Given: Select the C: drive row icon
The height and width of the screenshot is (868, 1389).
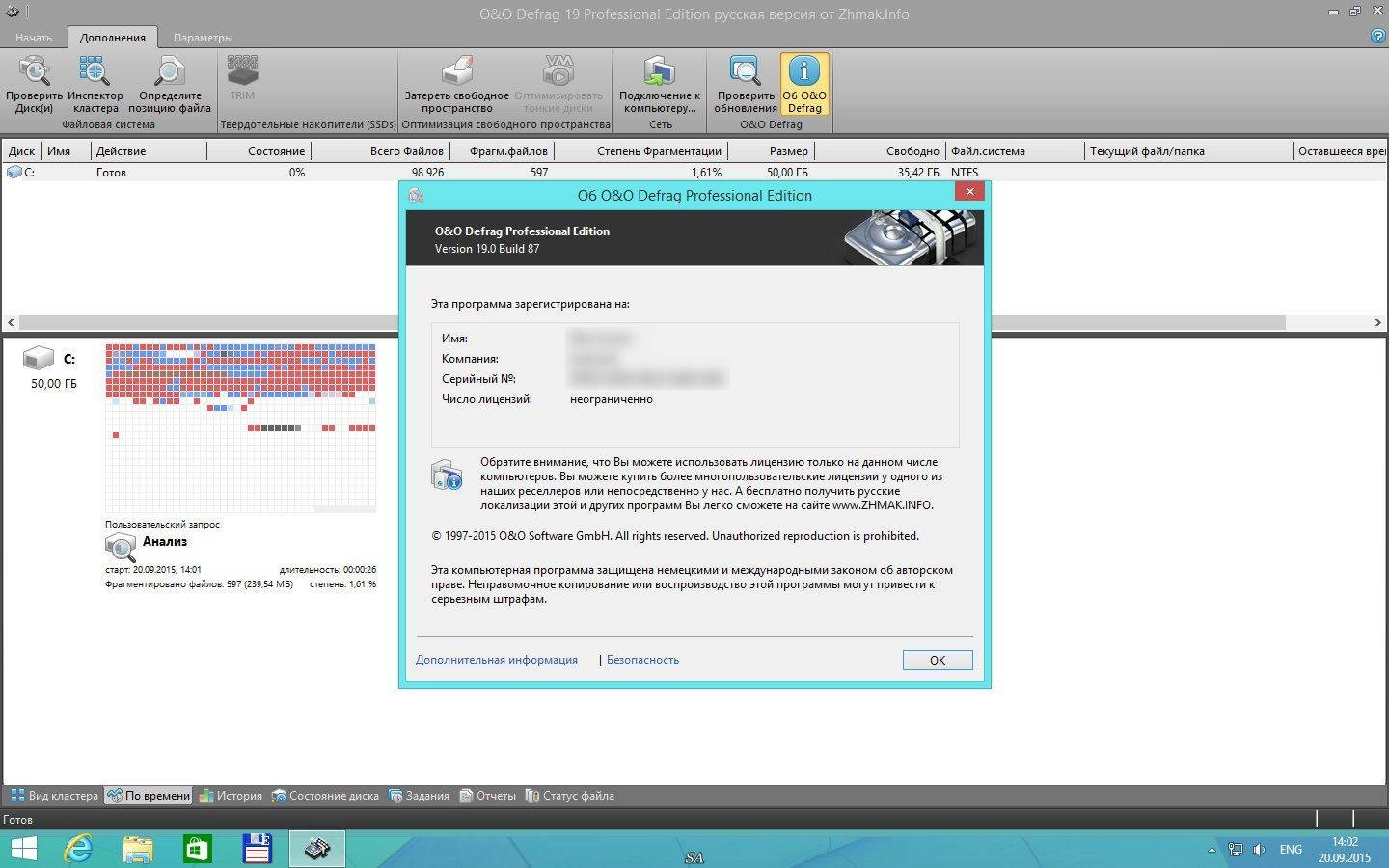Looking at the screenshot, I should click(14, 172).
